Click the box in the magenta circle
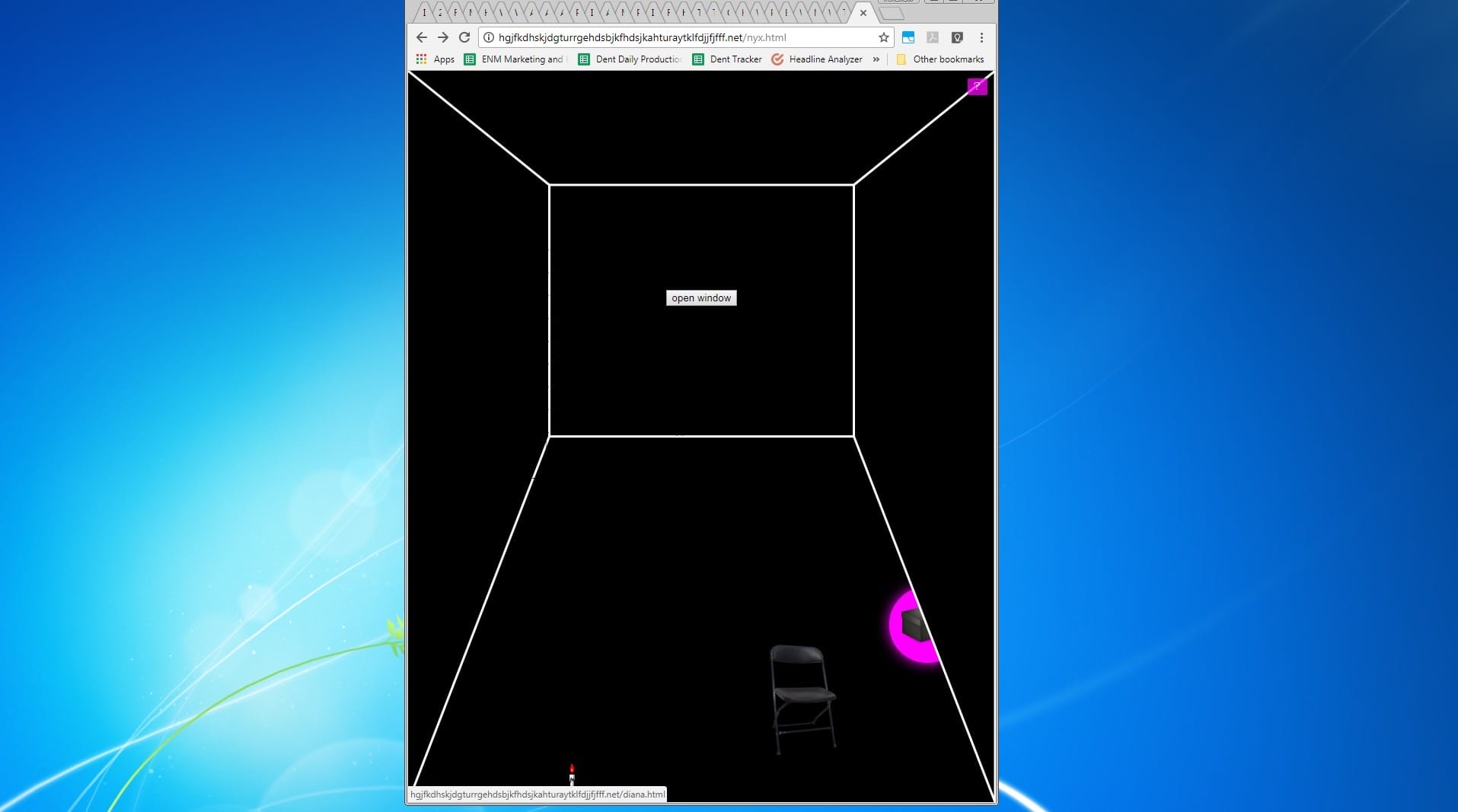 [x=915, y=626]
